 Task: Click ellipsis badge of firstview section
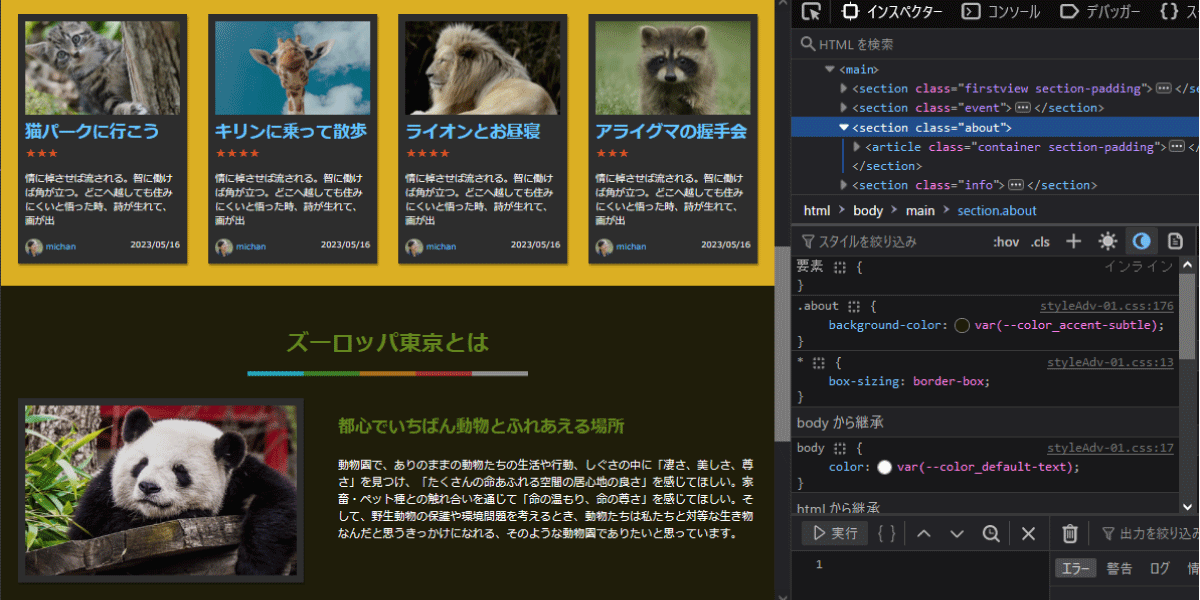[x=1164, y=89]
